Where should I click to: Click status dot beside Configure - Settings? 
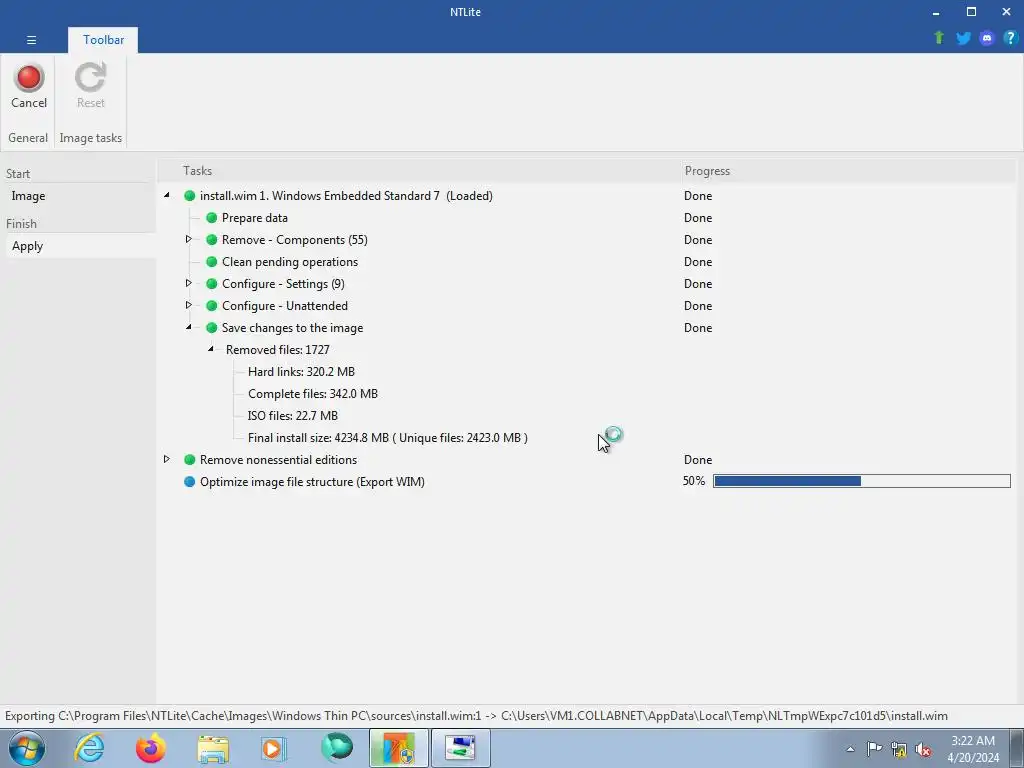(212, 284)
